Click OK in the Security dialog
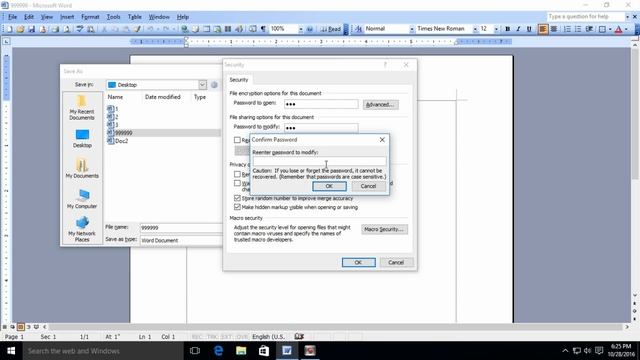The height and width of the screenshot is (360, 640). [358, 262]
